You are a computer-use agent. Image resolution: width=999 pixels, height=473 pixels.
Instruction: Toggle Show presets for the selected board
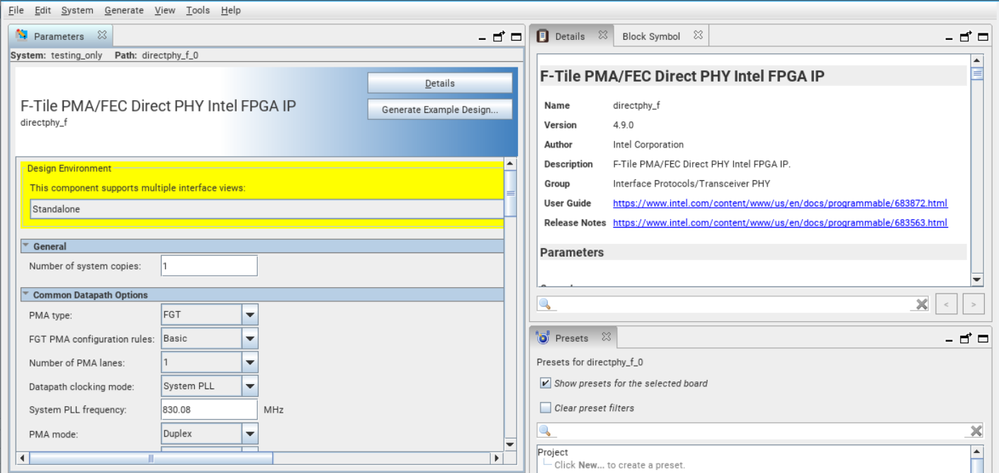(545, 384)
